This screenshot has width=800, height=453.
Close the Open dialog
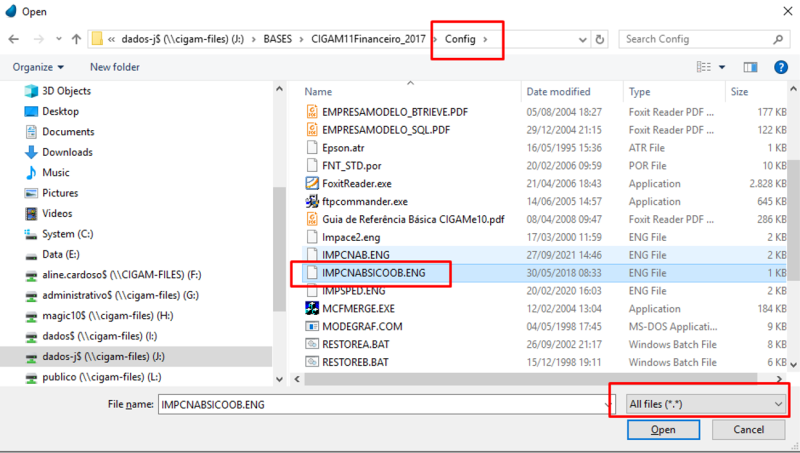[x=788, y=11]
